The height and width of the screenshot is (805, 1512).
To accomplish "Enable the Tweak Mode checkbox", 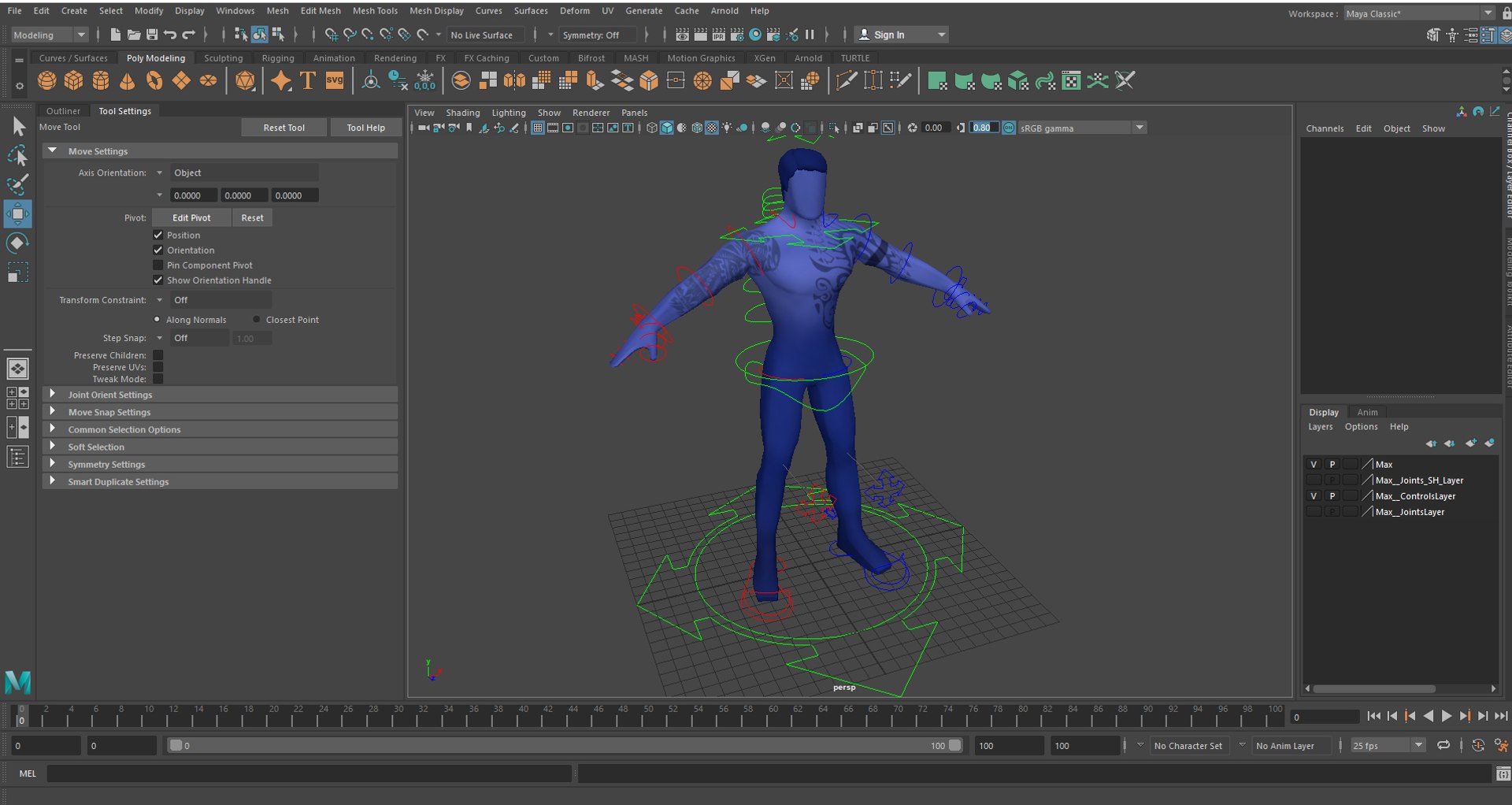I will tap(158, 379).
